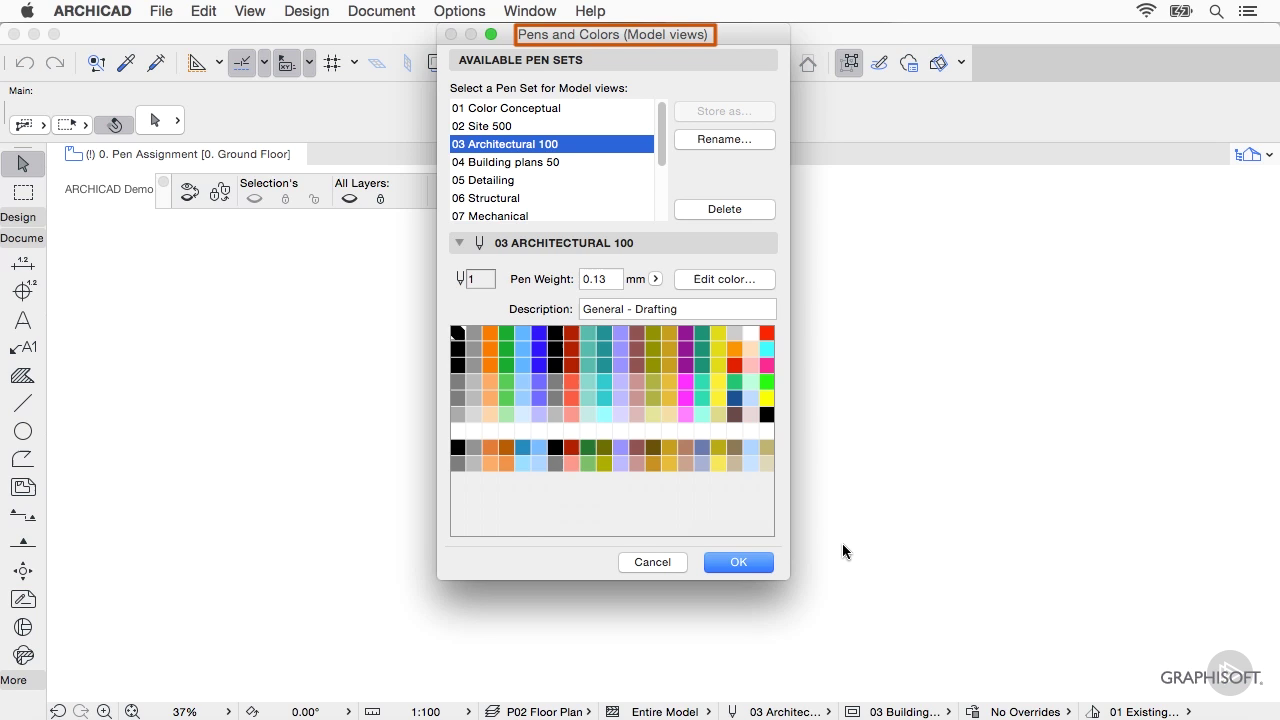Toggle guide lines snapping button
Image resolution: width=1280 pixels, height=720 pixels.
point(241,63)
